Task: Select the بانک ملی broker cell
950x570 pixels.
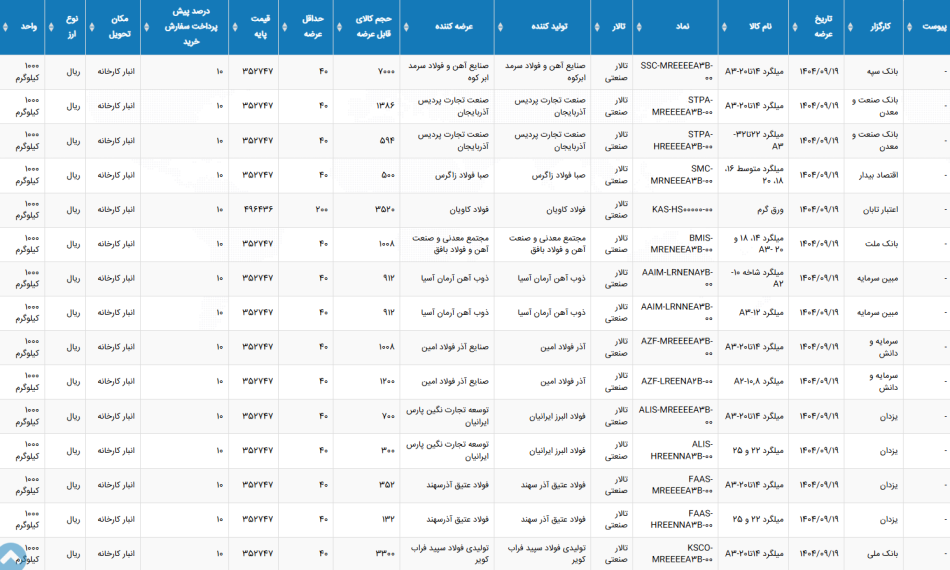Action: point(882,554)
